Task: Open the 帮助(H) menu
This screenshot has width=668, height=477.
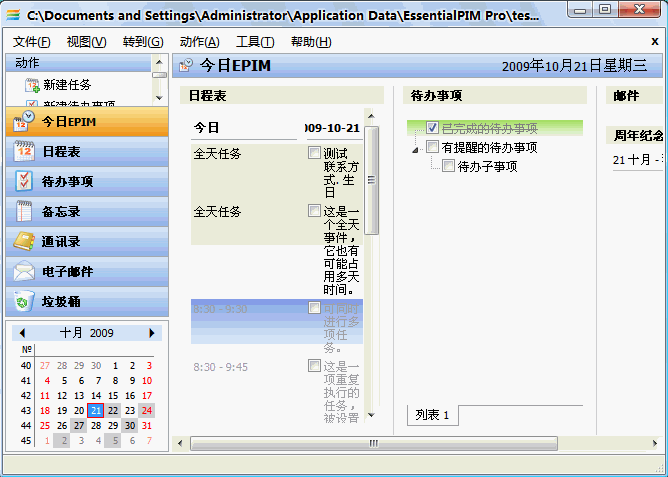Action: [x=311, y=42]
